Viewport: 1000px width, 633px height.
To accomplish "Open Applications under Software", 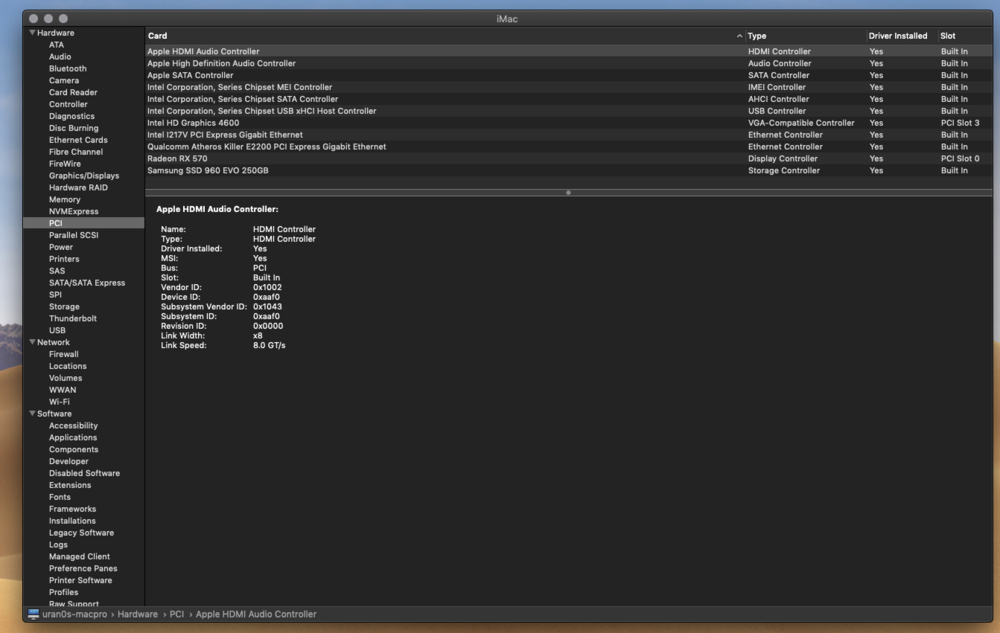I will [x=72, y=437].
